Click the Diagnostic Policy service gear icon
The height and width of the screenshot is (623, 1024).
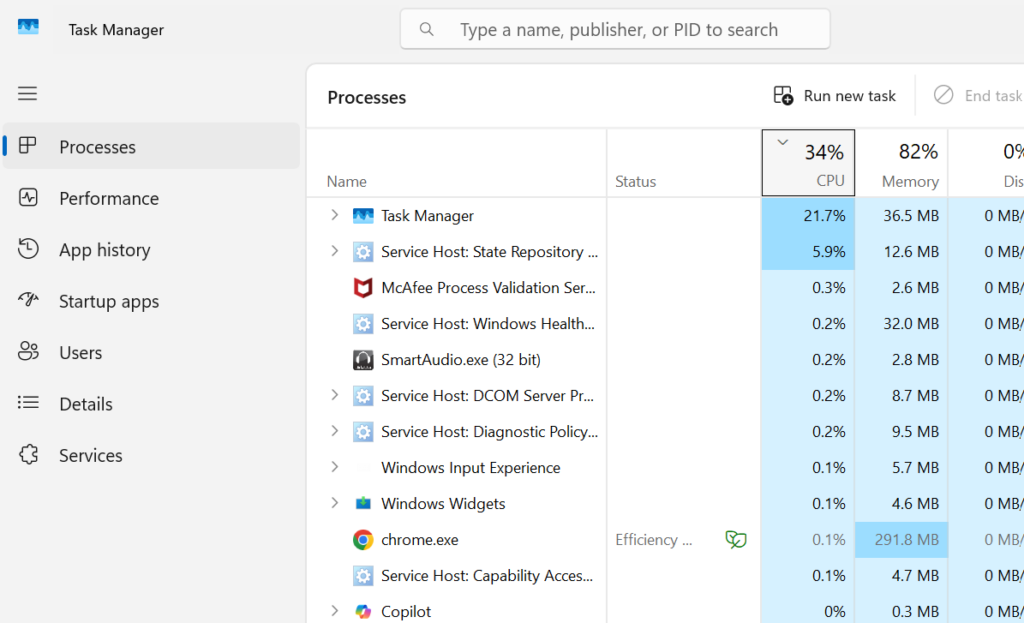(363, 432)
